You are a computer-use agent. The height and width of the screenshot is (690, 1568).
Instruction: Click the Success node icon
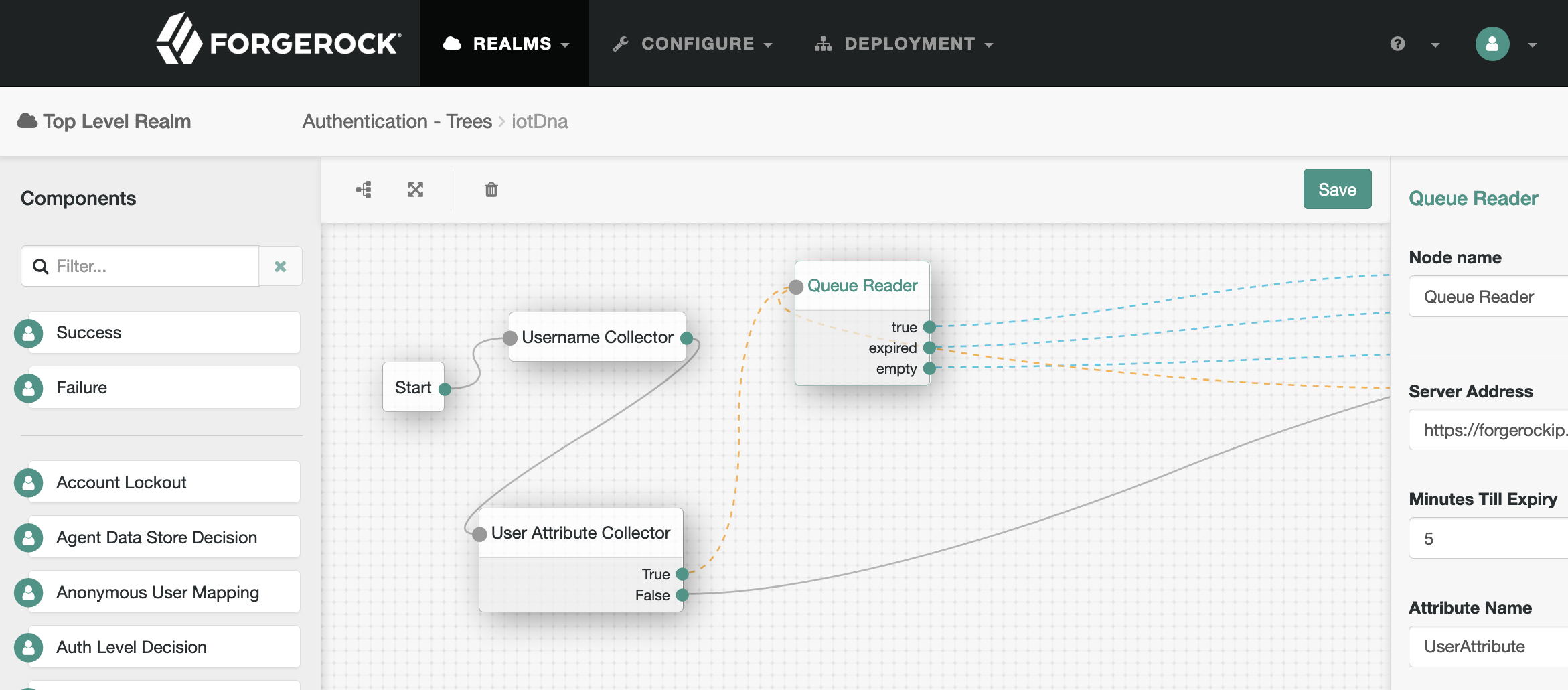[x=28, y=333]
